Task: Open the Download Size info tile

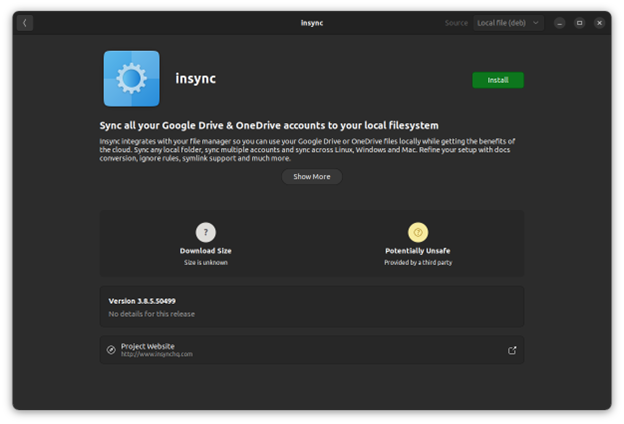Action: (206, 243)
